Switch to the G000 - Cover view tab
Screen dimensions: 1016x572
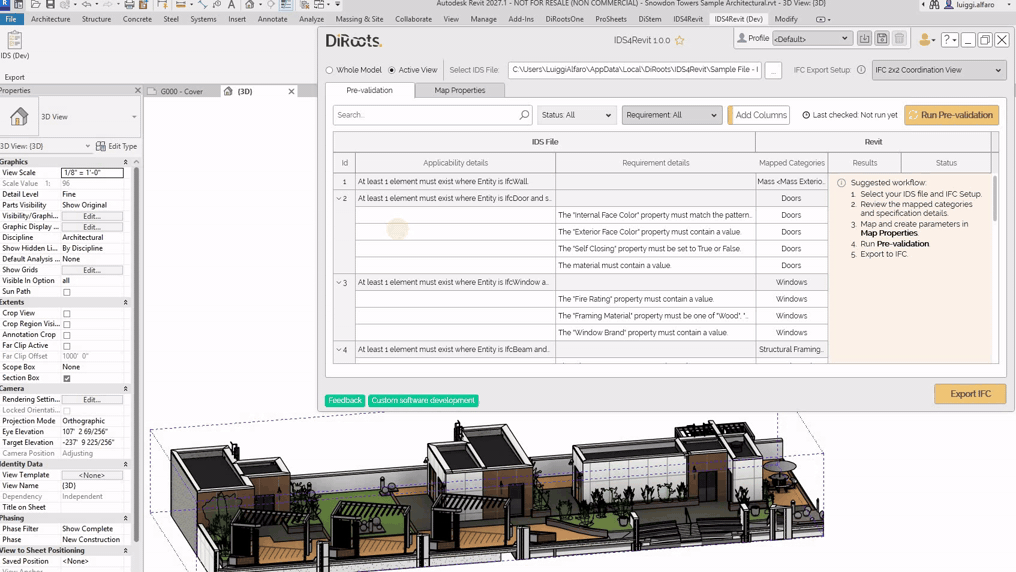pos(181,91)
